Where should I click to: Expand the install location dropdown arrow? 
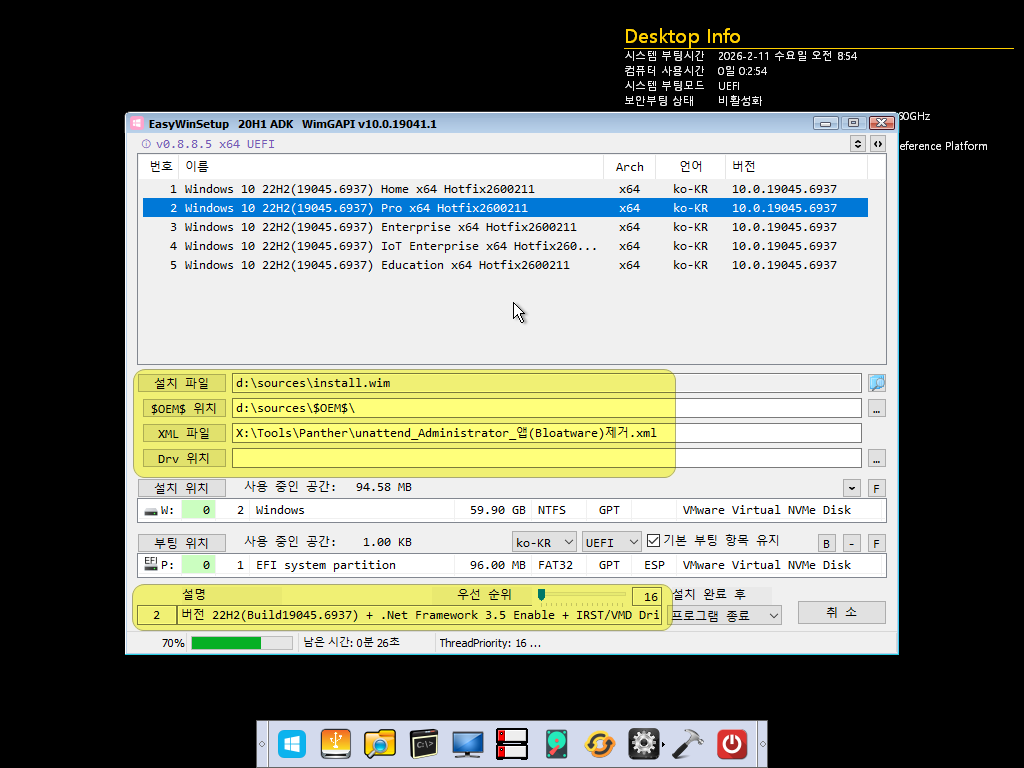pyautogui.click(x=852, y=488)
